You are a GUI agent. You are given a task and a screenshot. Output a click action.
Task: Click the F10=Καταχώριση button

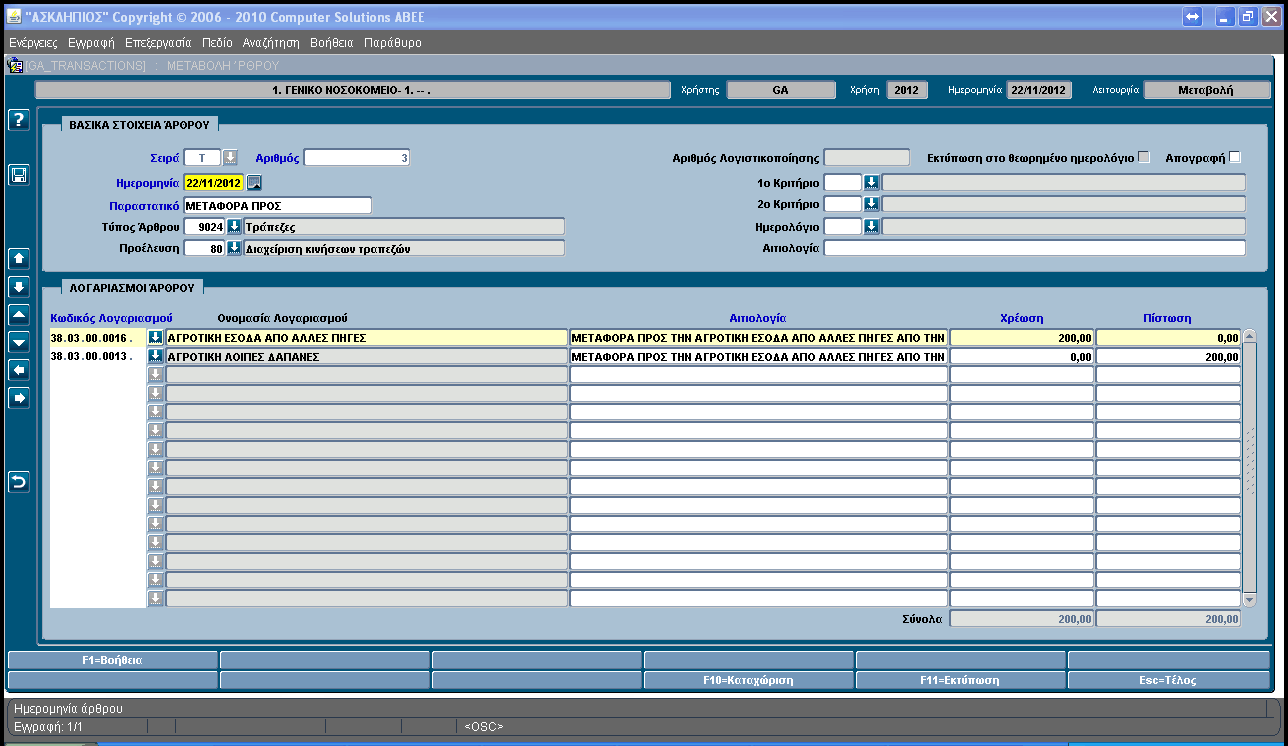748,680
